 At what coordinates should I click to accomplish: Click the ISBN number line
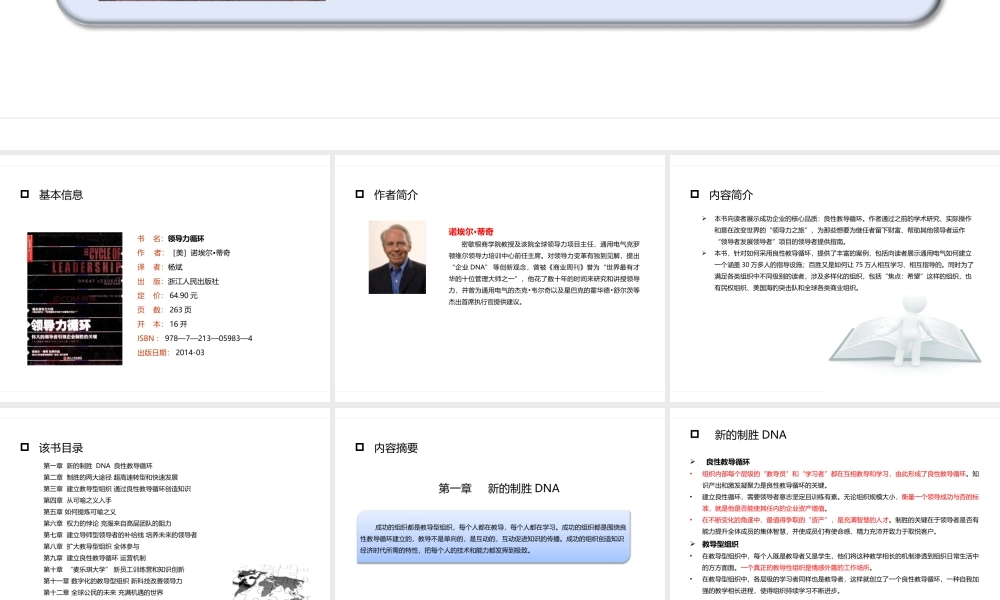[195, 338]
